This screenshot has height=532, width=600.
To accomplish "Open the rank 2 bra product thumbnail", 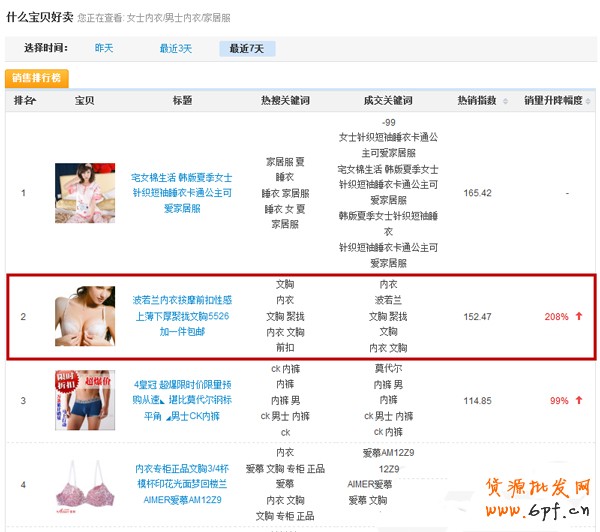I will coord(84,316).
